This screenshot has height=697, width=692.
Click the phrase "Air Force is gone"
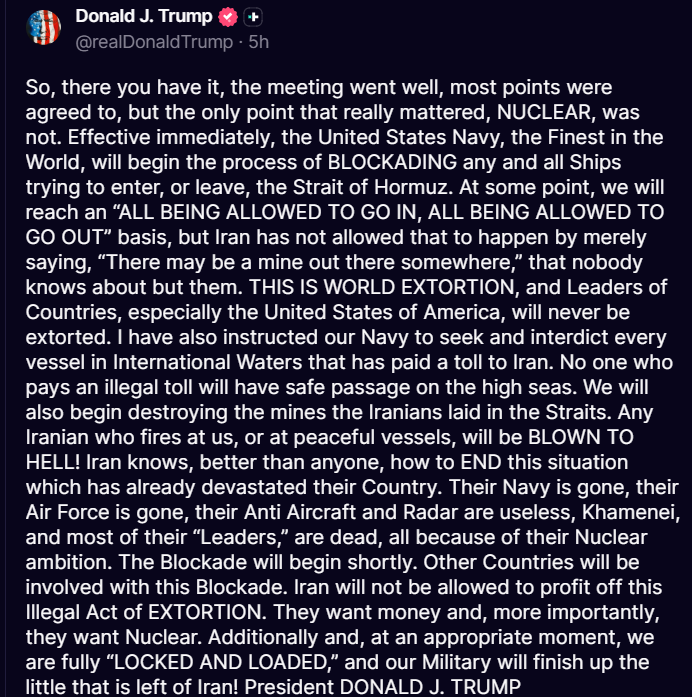click(x=94, y=511)
